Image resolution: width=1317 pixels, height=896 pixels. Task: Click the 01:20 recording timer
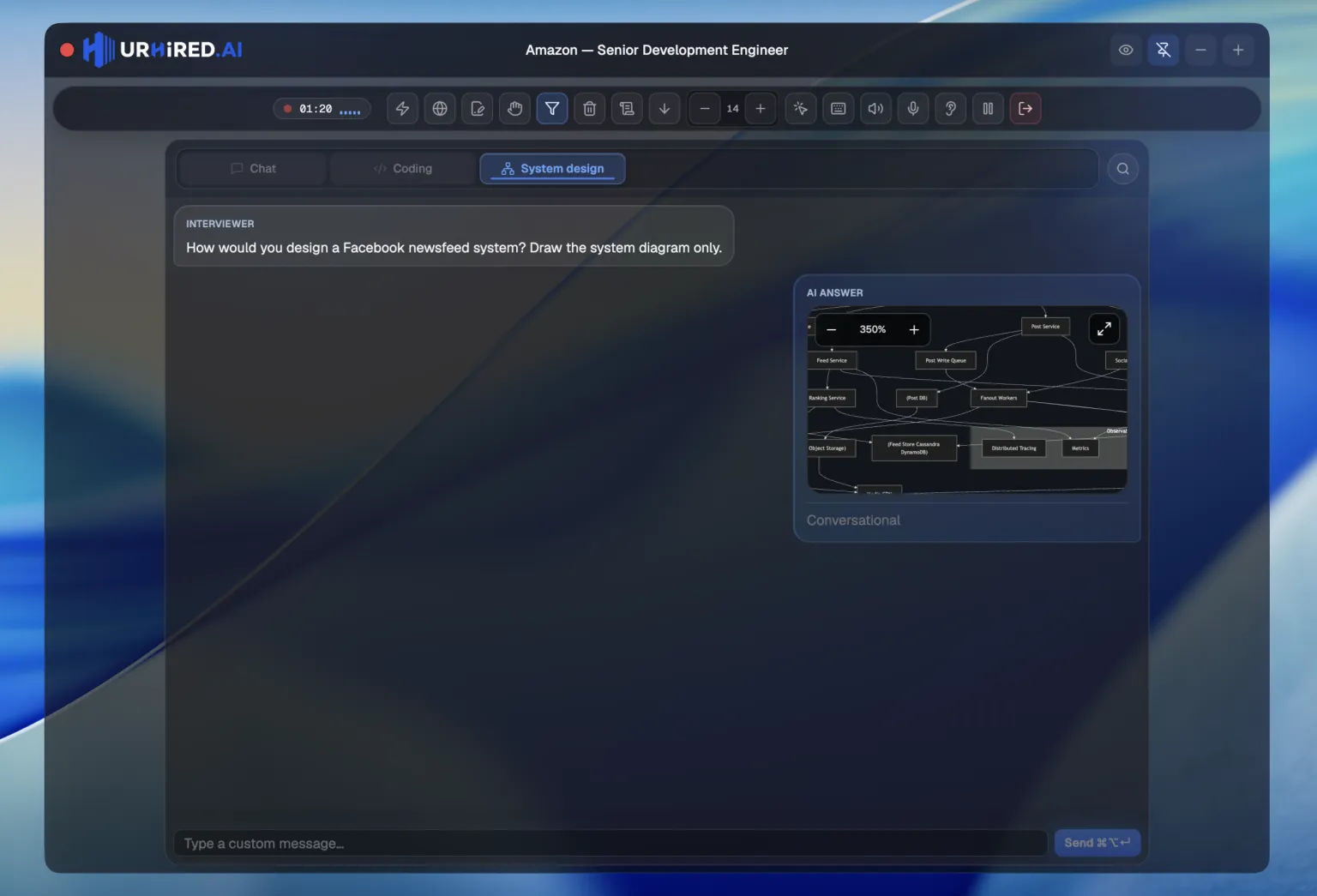(322, 109)
